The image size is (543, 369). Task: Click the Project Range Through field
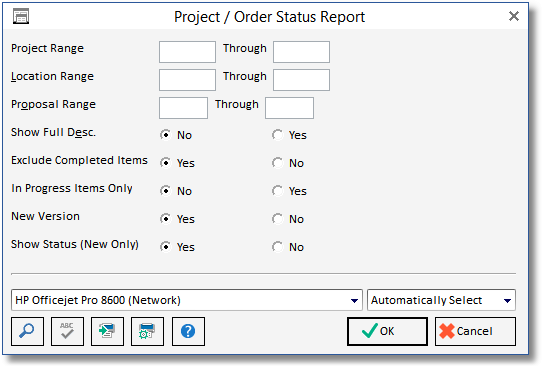coord(301,52)
